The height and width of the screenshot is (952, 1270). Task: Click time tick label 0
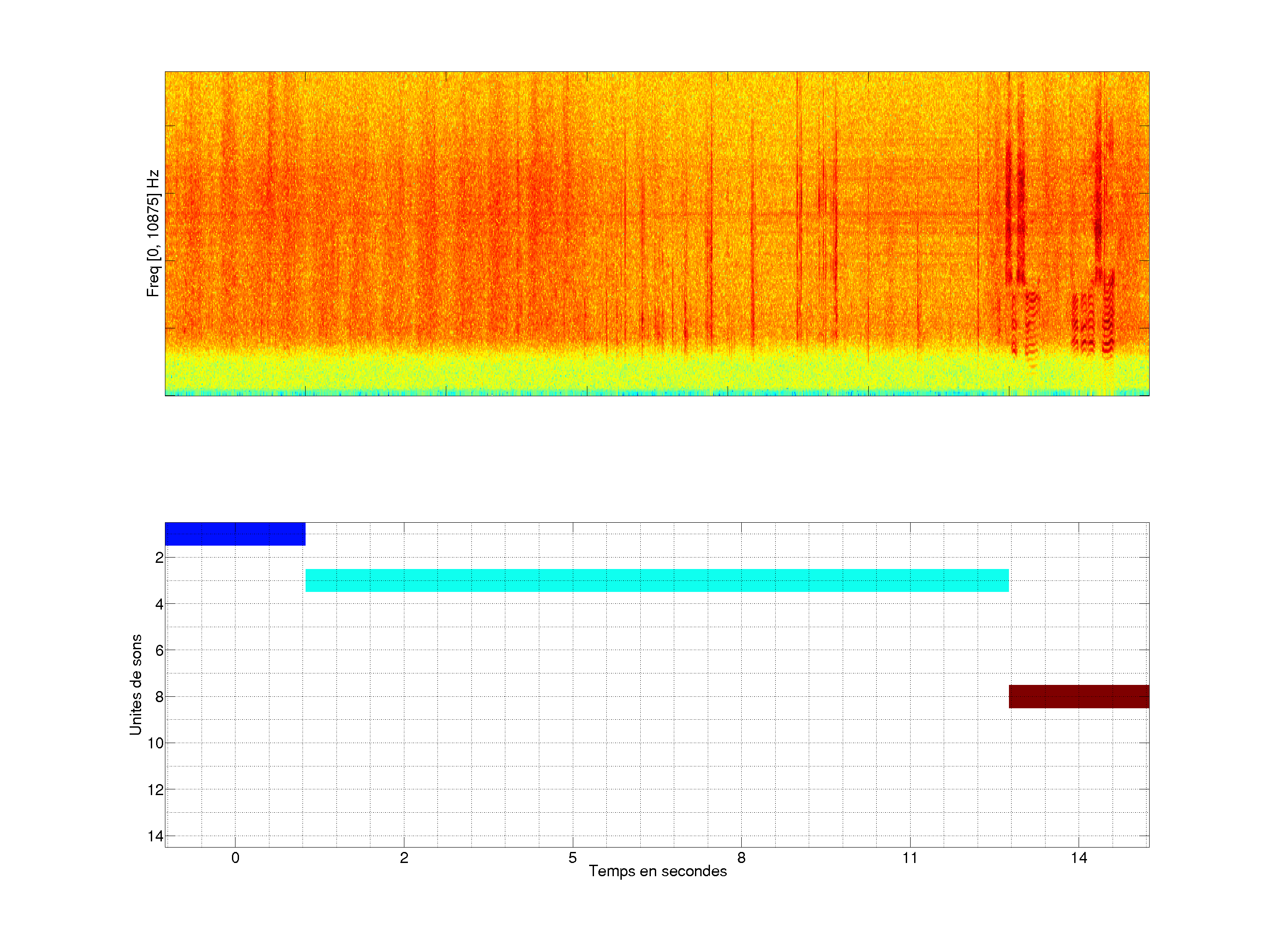235,858
